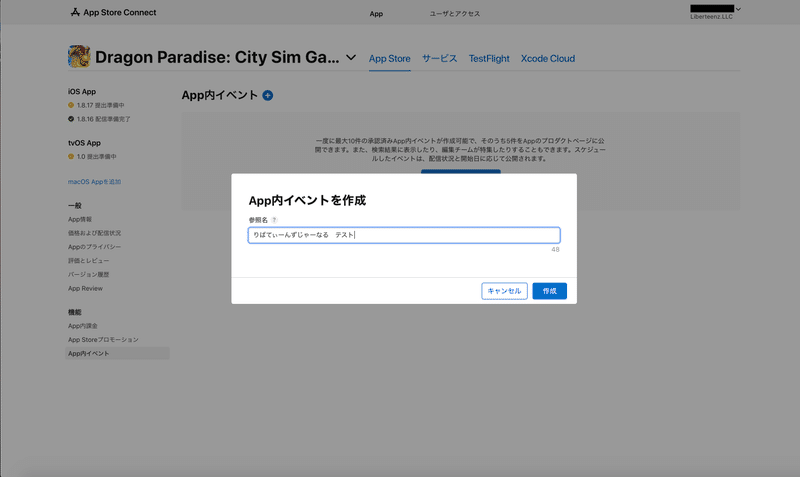Select iOS 1.8.16 配信準備完了 version
The image size is (800, 477).
(104, 119)
